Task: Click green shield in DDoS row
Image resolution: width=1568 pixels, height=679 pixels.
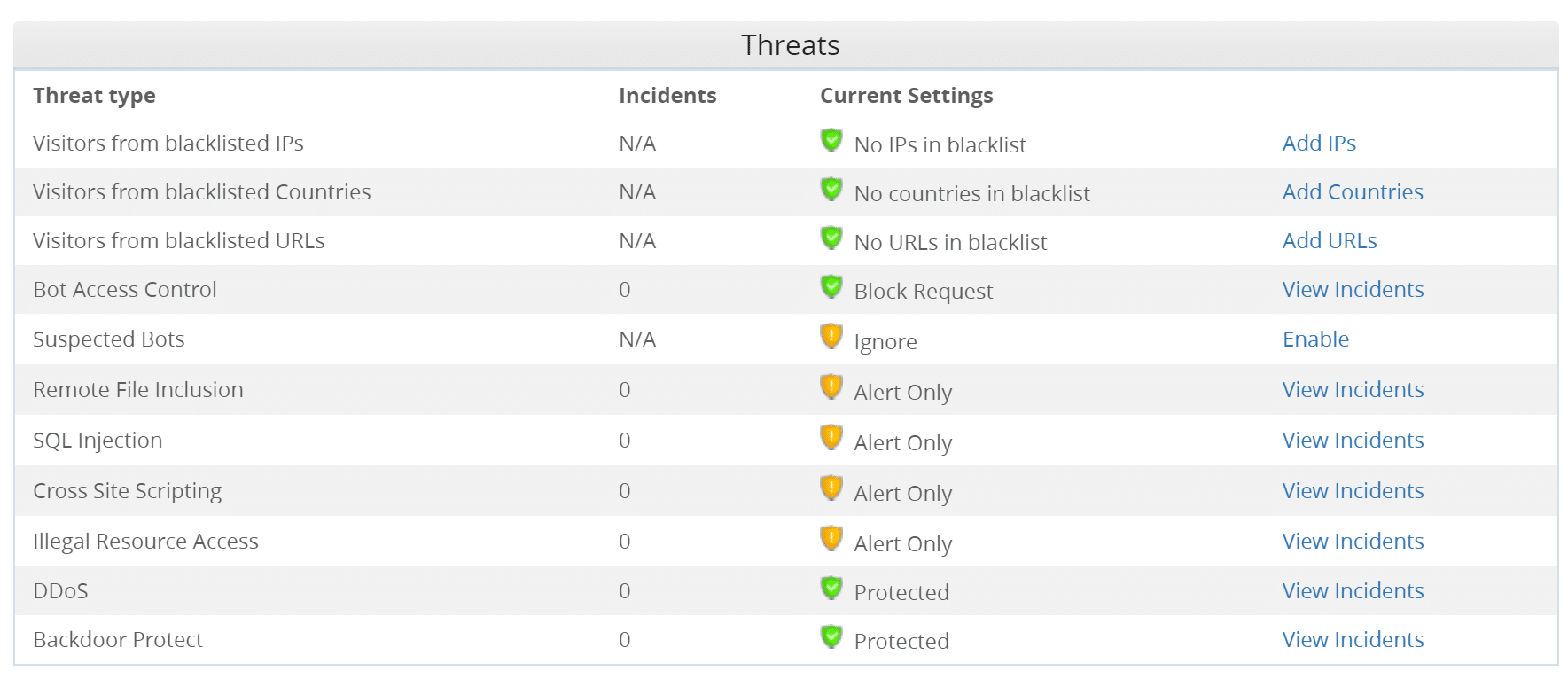Action: 831,588
